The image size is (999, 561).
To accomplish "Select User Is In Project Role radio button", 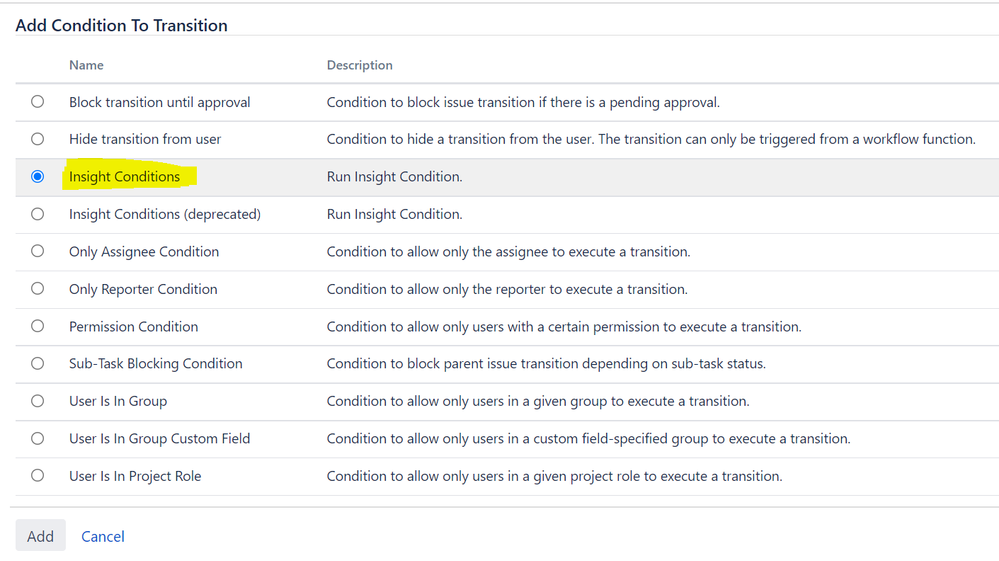I will (x=38, y=476).
